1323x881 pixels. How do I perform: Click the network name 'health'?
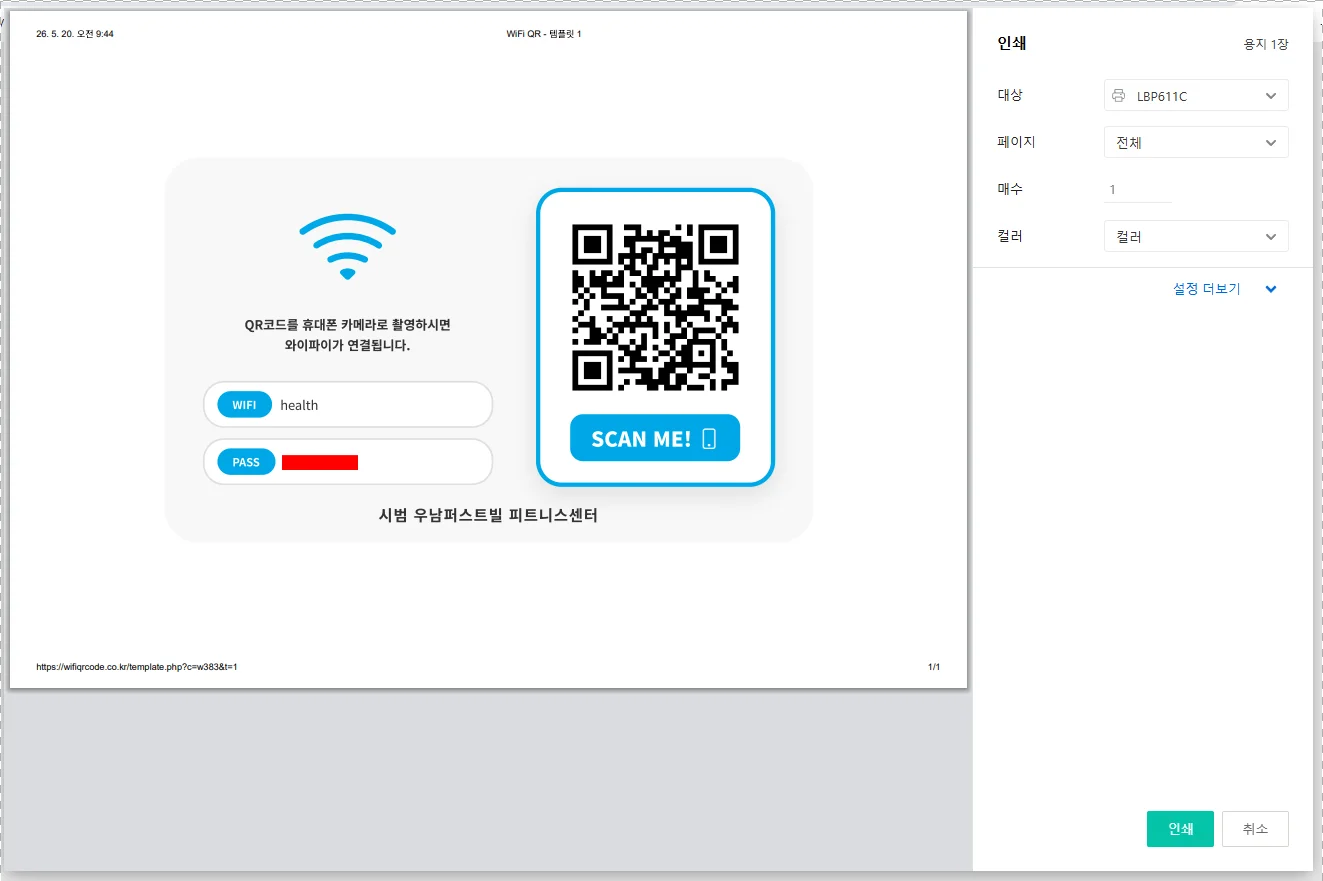(x=299, y=405)
